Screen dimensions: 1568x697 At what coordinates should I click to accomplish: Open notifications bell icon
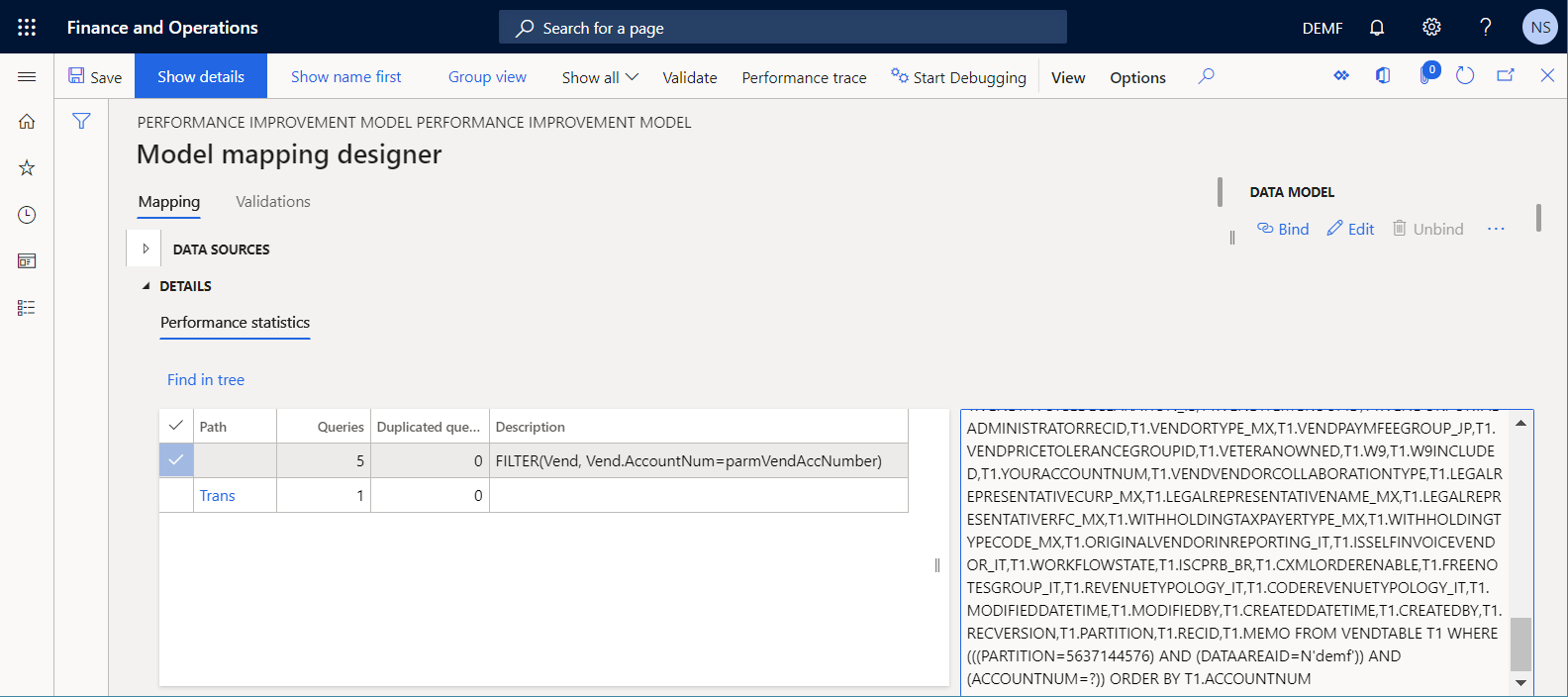click(1377, 27)
